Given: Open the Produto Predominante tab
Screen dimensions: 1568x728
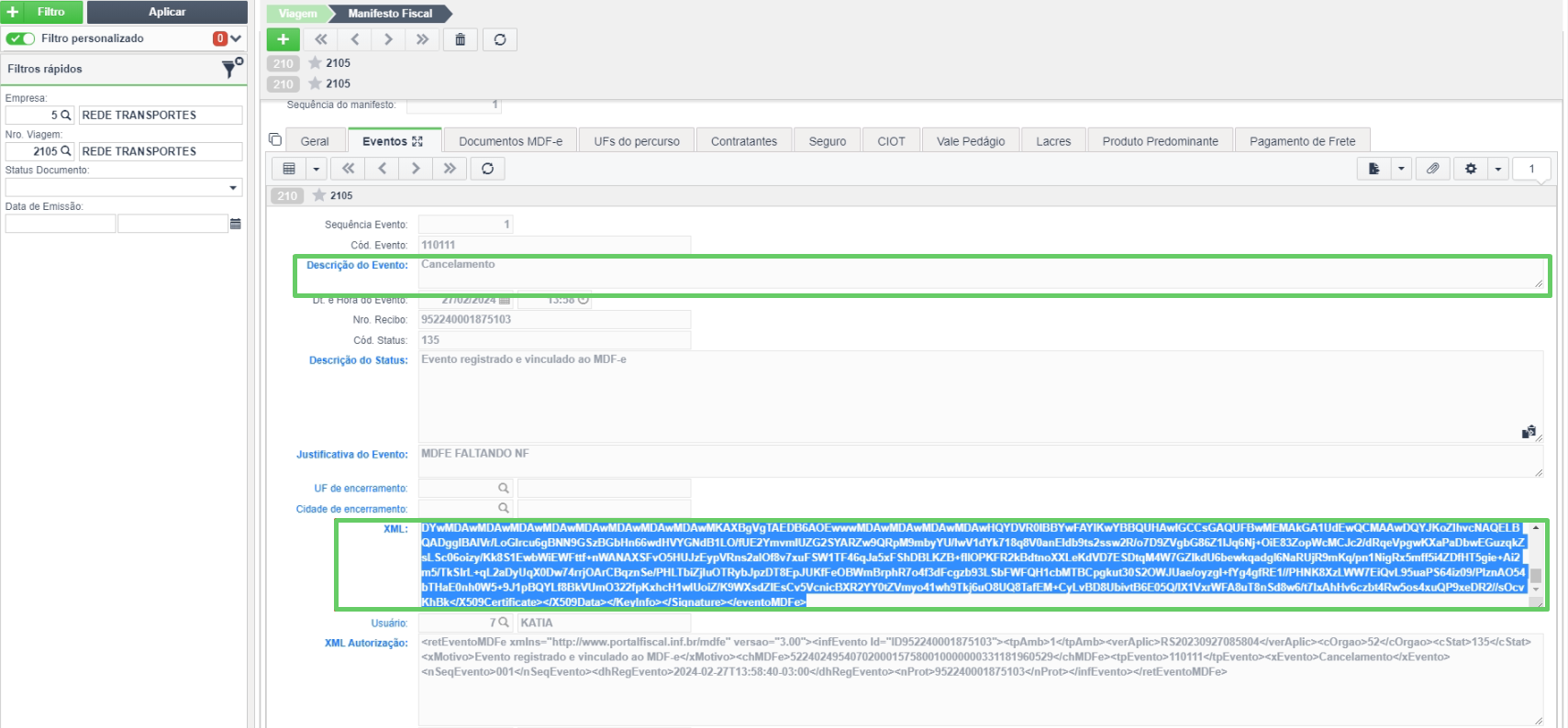Looking at the screenshot, I should tap(1161, 141).
